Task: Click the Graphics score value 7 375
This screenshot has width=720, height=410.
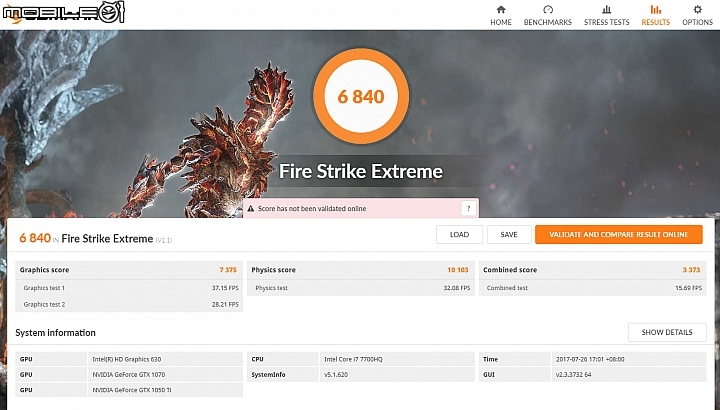Action: pos(228,270)
